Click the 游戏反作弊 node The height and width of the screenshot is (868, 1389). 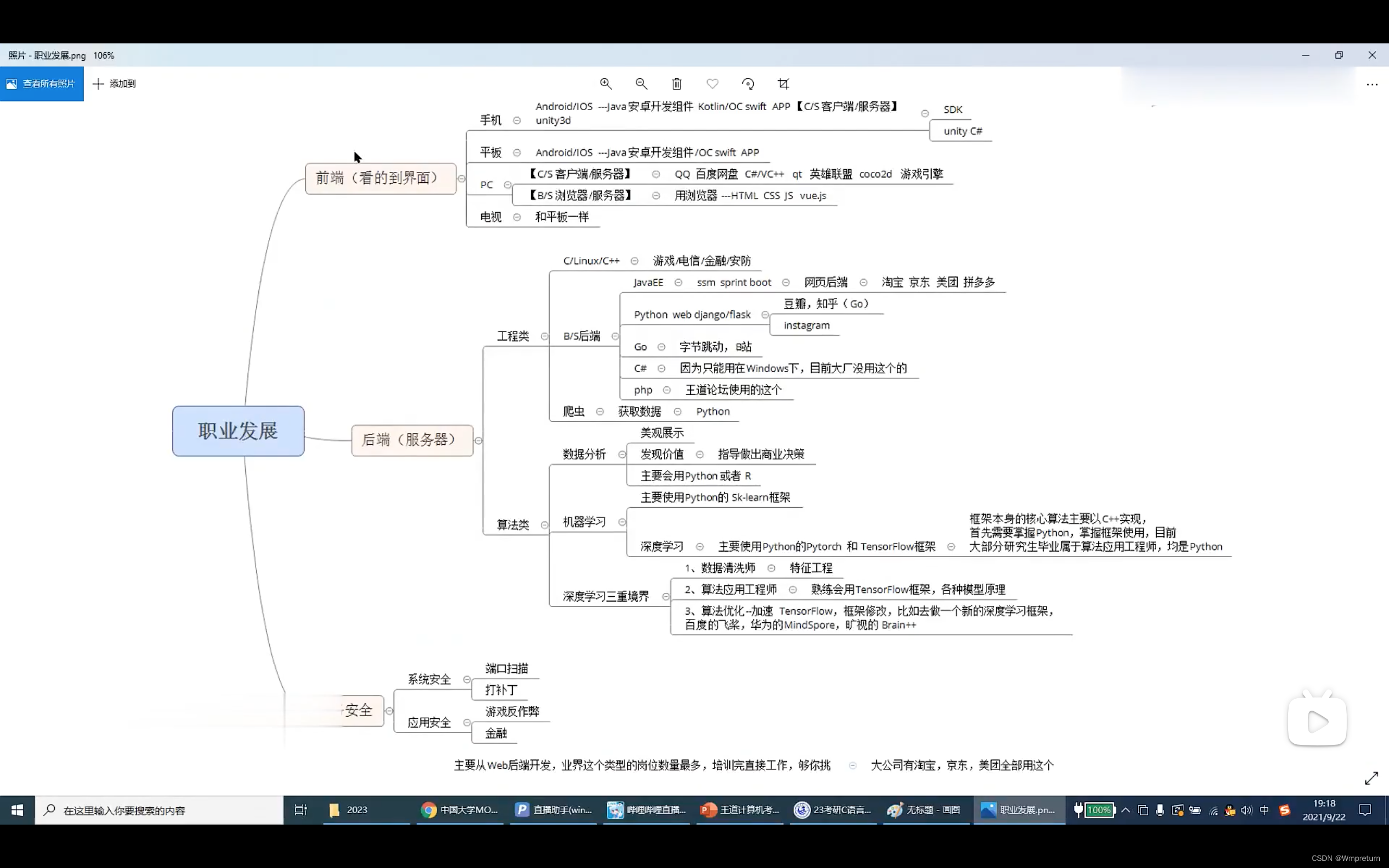click(512, 712)
